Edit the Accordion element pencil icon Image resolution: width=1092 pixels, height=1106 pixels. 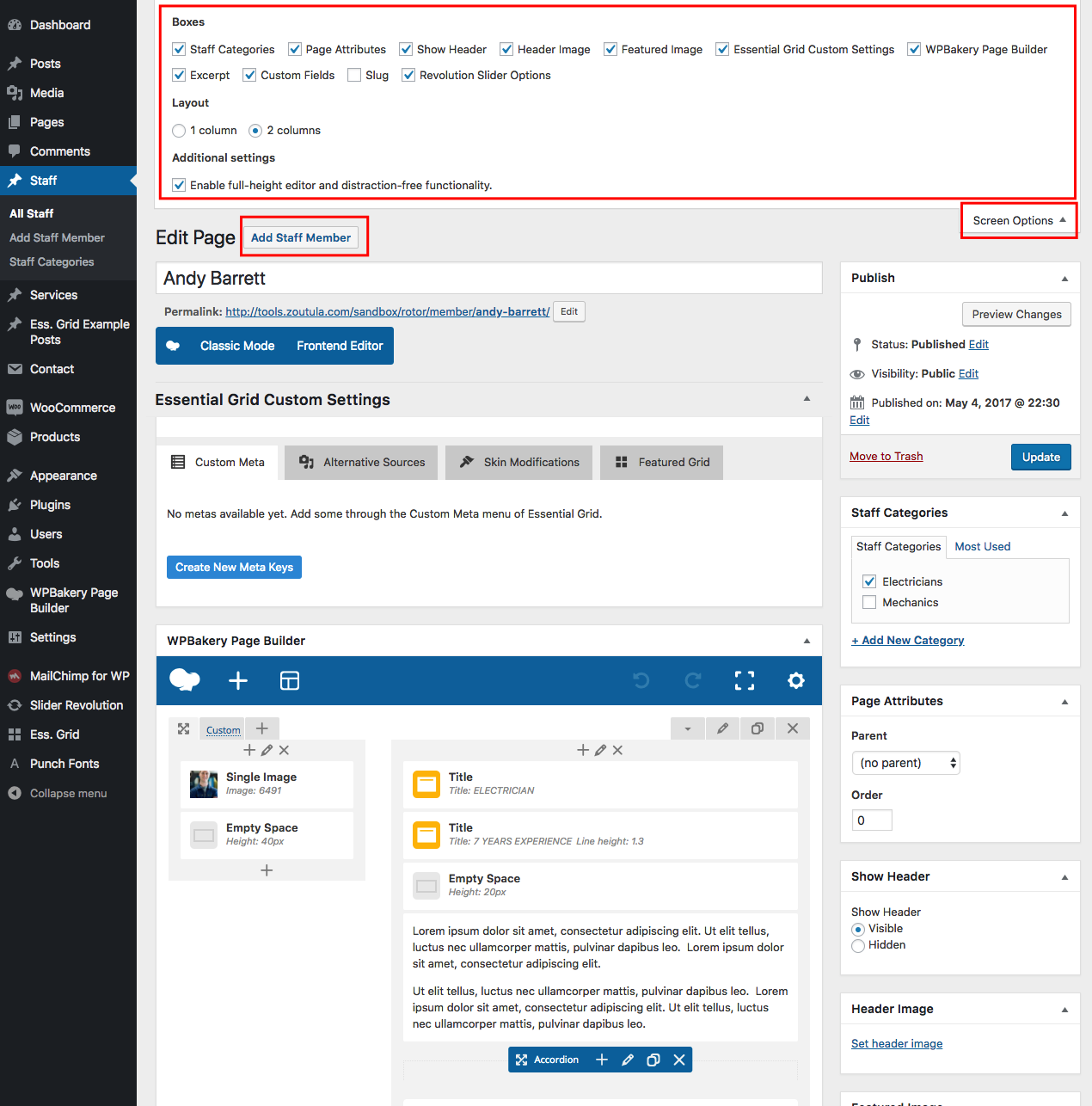coord(628,1060)
